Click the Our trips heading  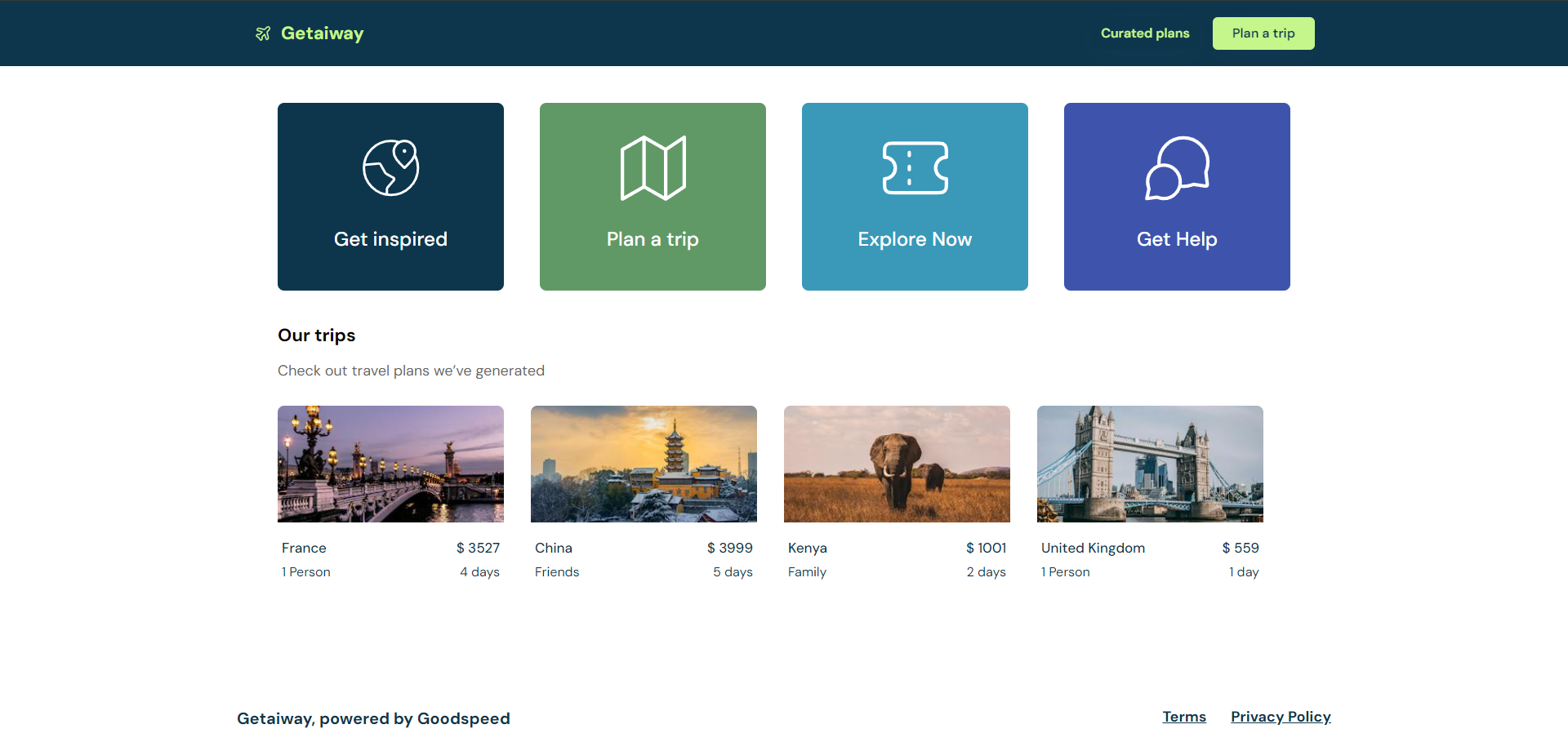pyautogui.click(x=317, y=336)
